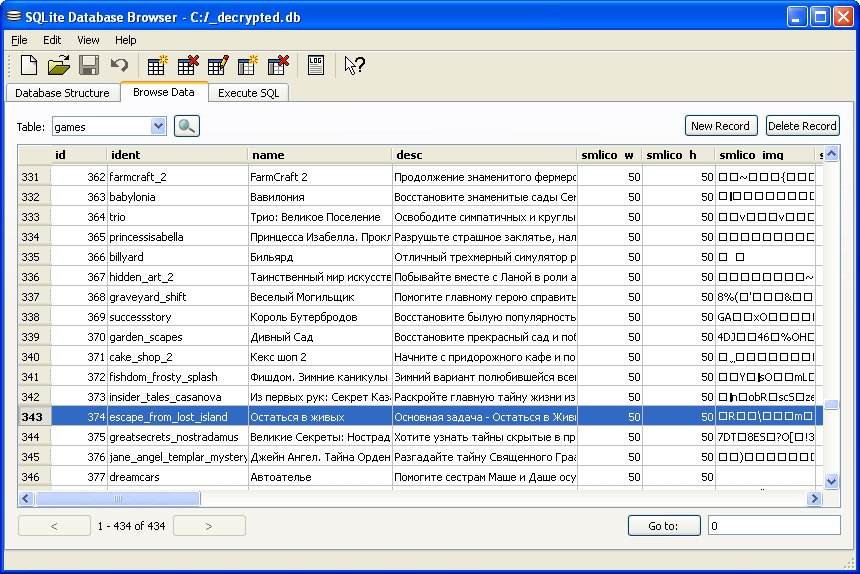This screenshot has height=574, width=860.
Task: Click the farmcraft_2 ident cell
Action: [177, 177]
